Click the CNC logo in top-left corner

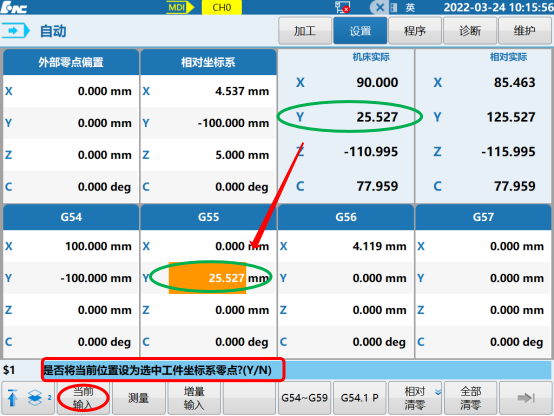[14, 7]
